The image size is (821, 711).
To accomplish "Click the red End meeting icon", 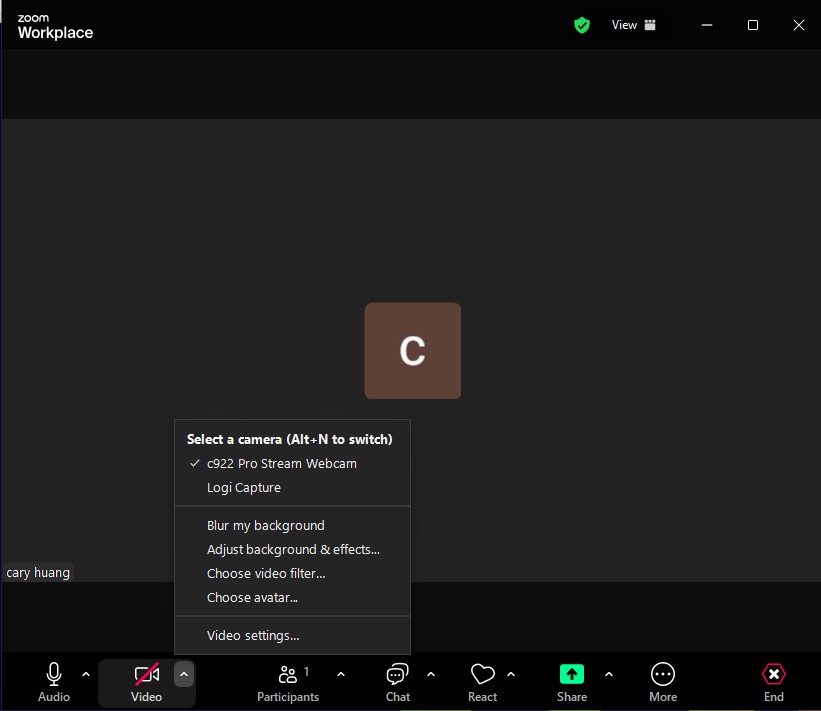I will point(773,675).
